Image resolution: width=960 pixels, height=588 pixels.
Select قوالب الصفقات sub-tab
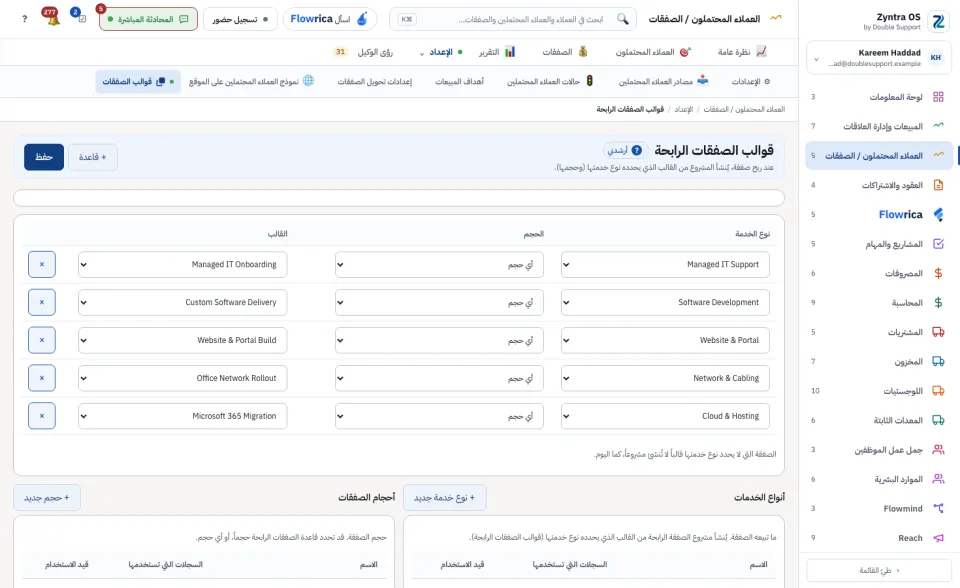(x=138, y=81)
